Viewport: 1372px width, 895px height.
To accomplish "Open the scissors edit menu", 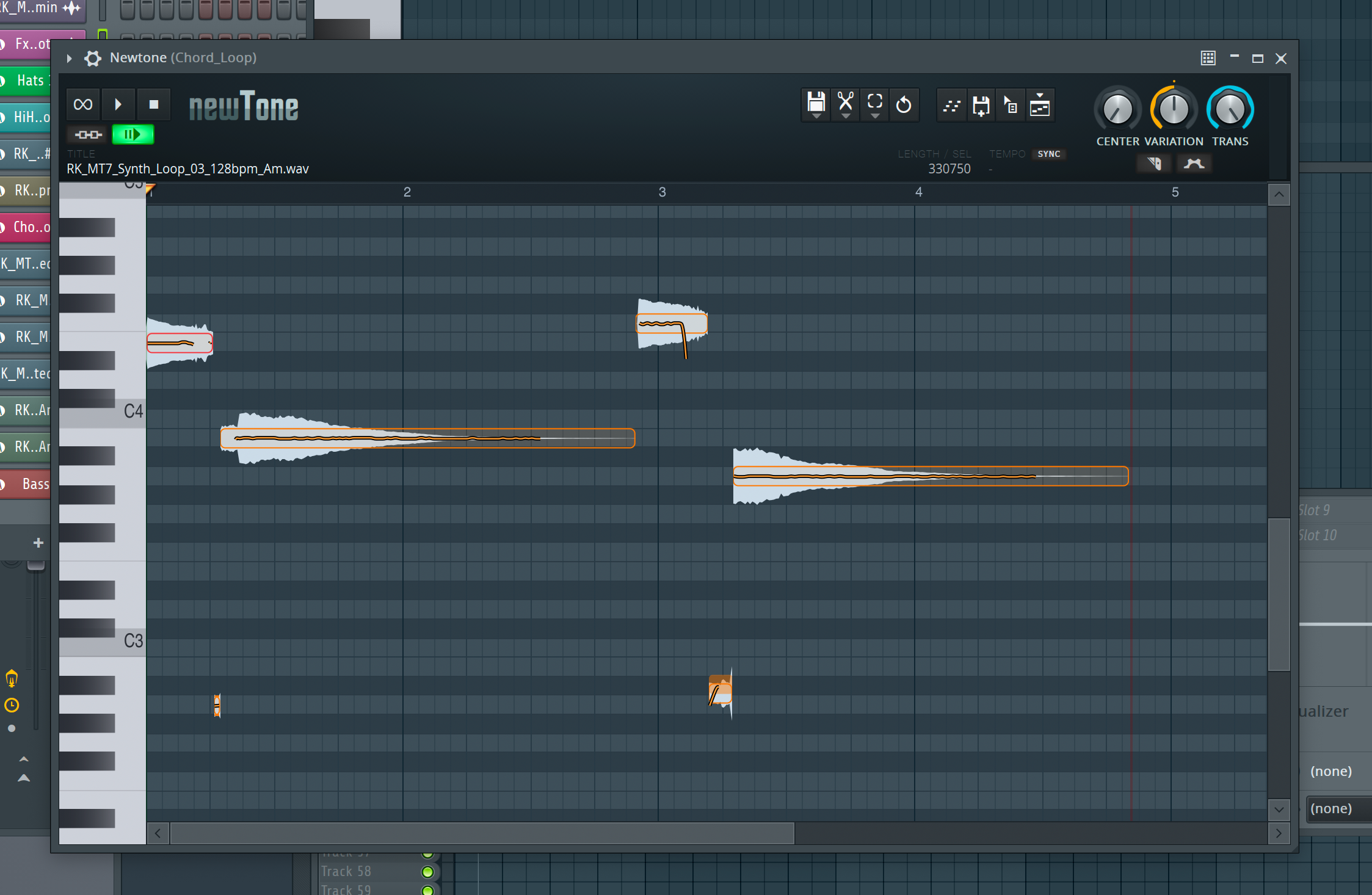I will (846, 105).
